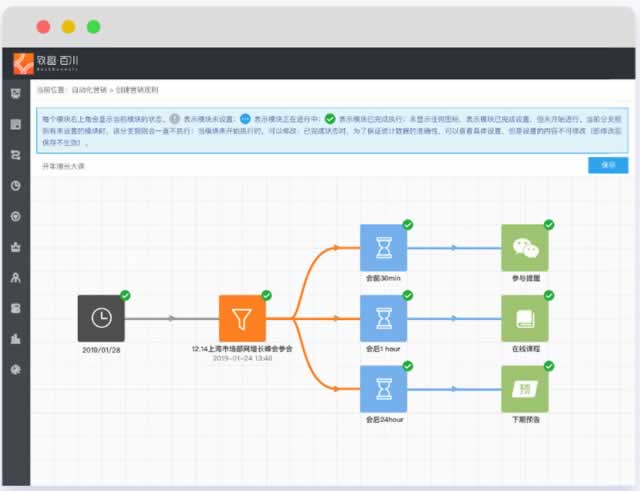Click the green checkmark on funnel node
640x491 pixels.
pyautogui.click(x=266, y=295)
